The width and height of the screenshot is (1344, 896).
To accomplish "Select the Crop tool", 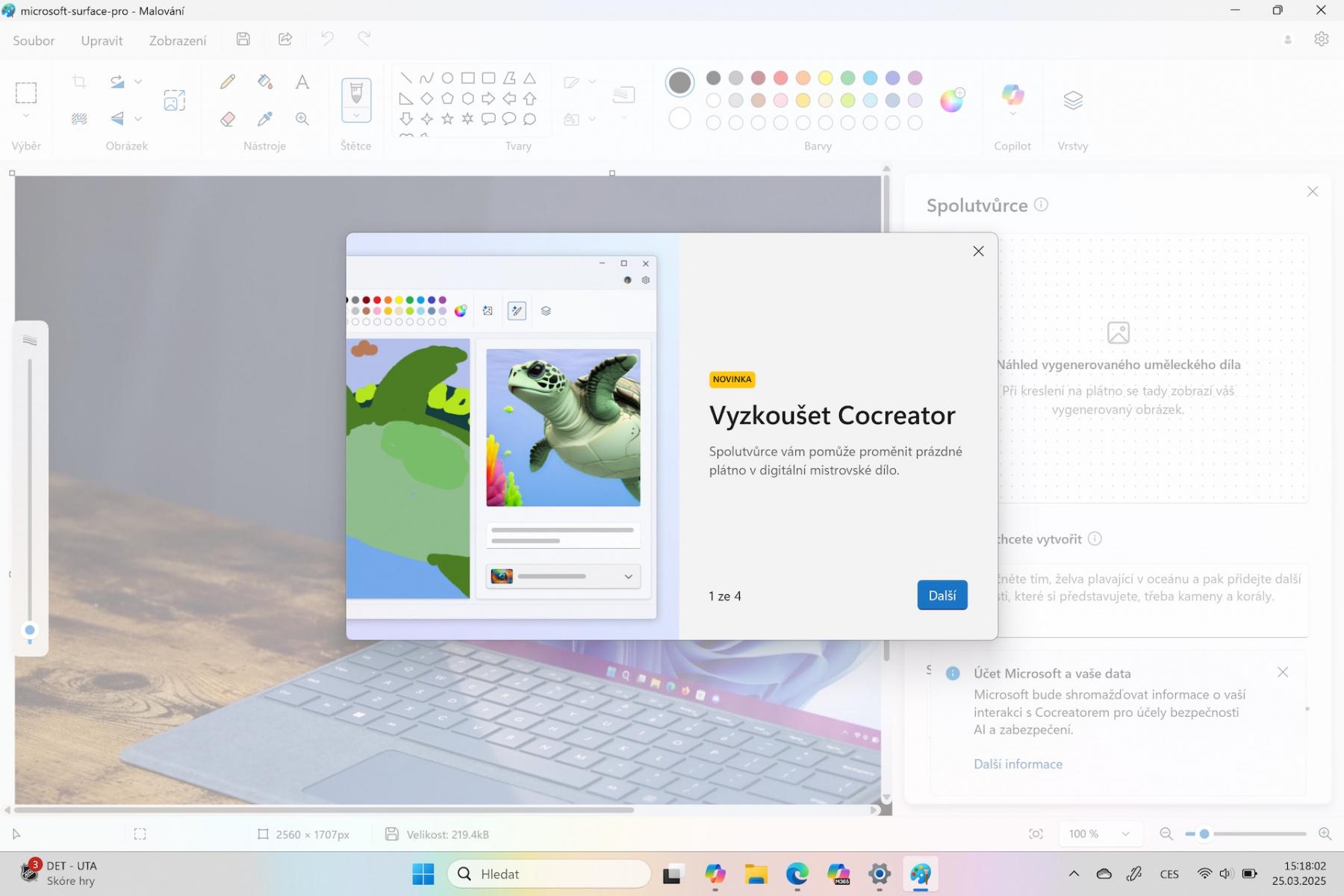I will pos(79,81).
